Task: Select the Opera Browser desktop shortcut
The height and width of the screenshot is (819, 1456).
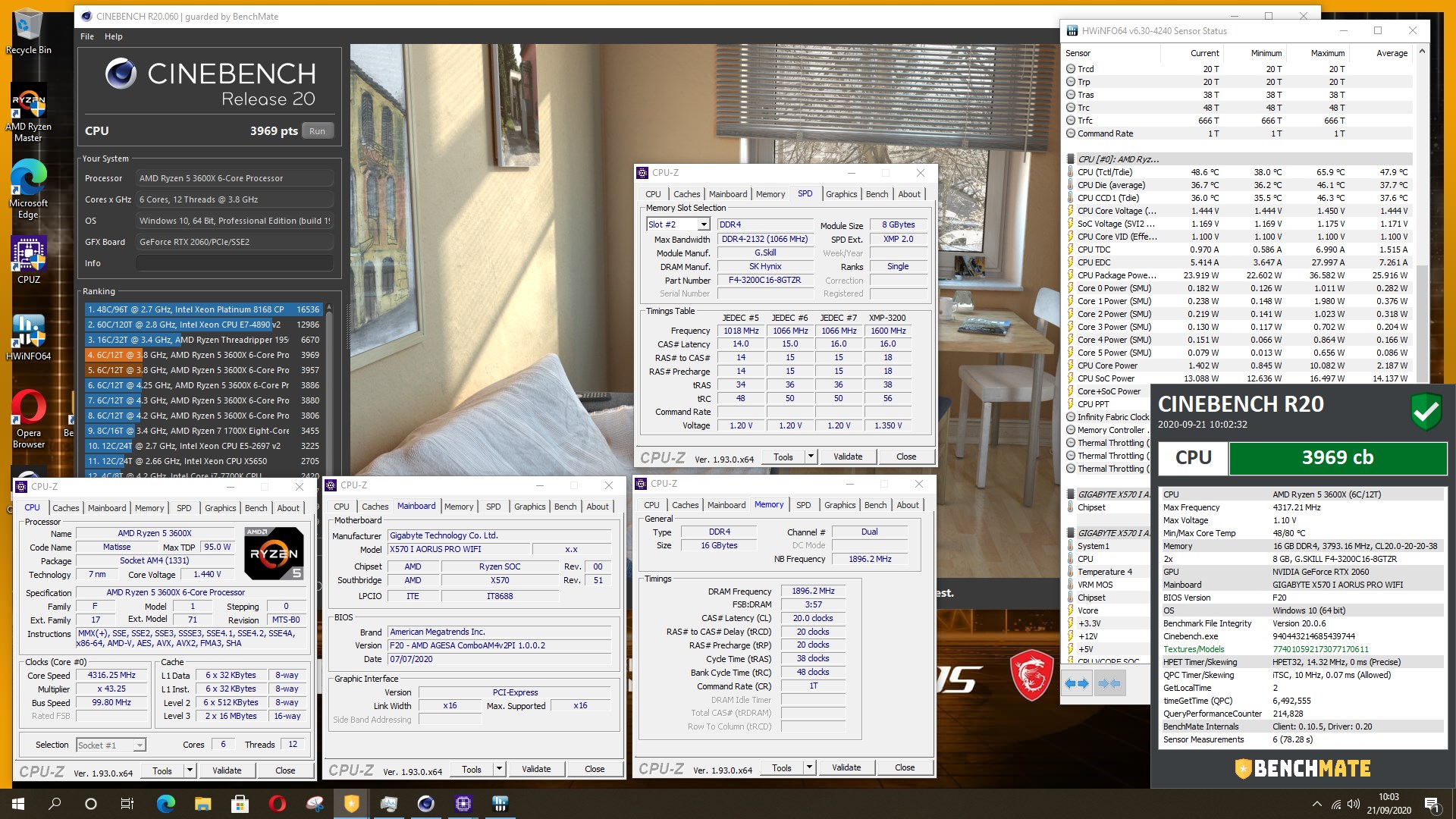Action: tap(28, 419)
